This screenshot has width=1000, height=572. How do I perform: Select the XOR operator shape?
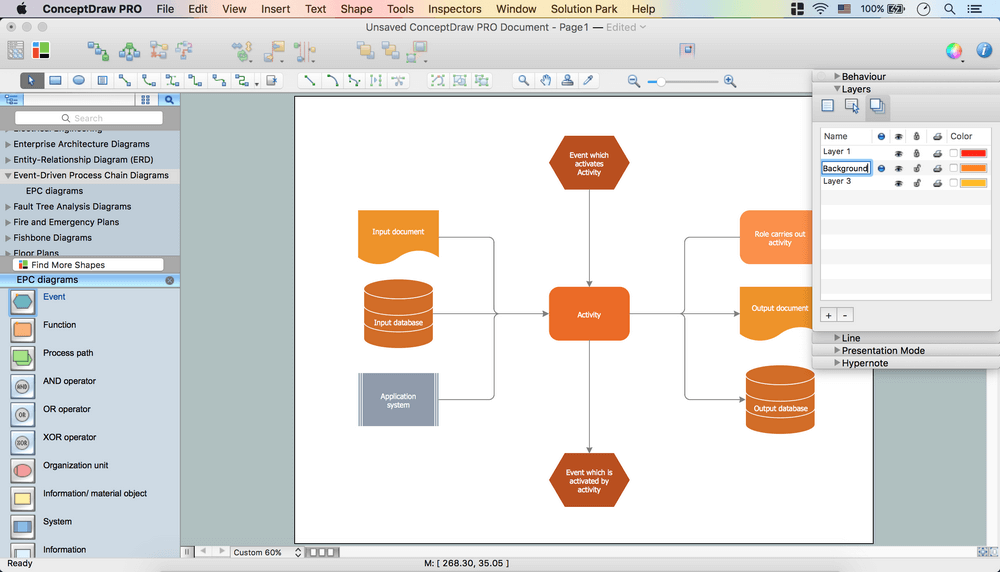22,441
